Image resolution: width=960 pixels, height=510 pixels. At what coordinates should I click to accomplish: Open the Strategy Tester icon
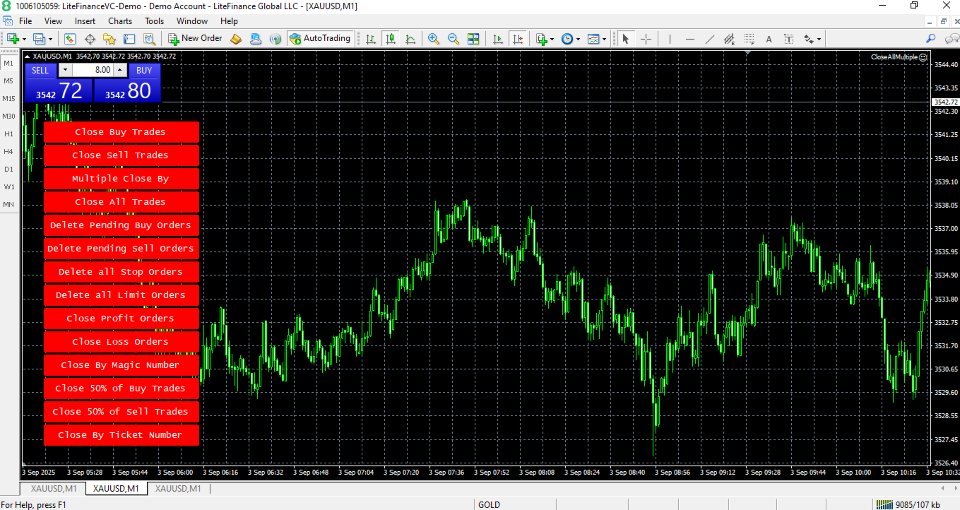point(149,39)
